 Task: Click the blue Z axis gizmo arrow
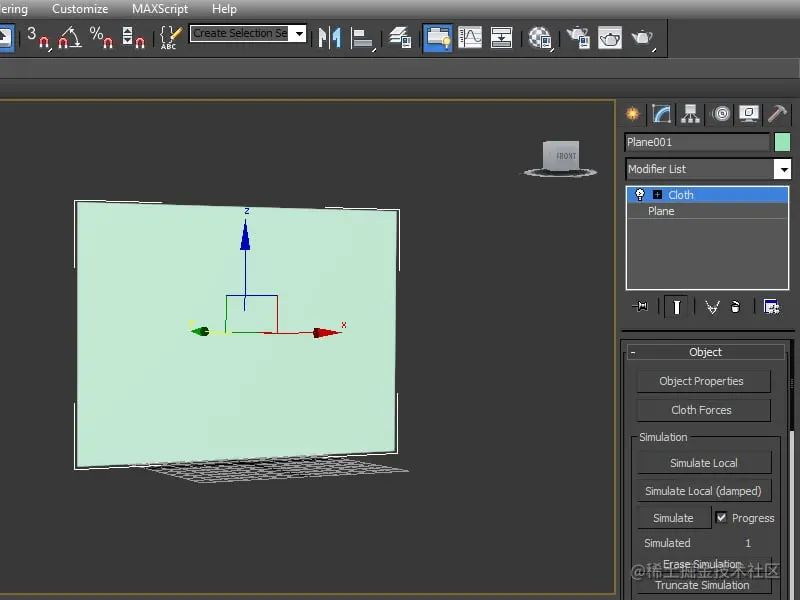click(245, 235)
